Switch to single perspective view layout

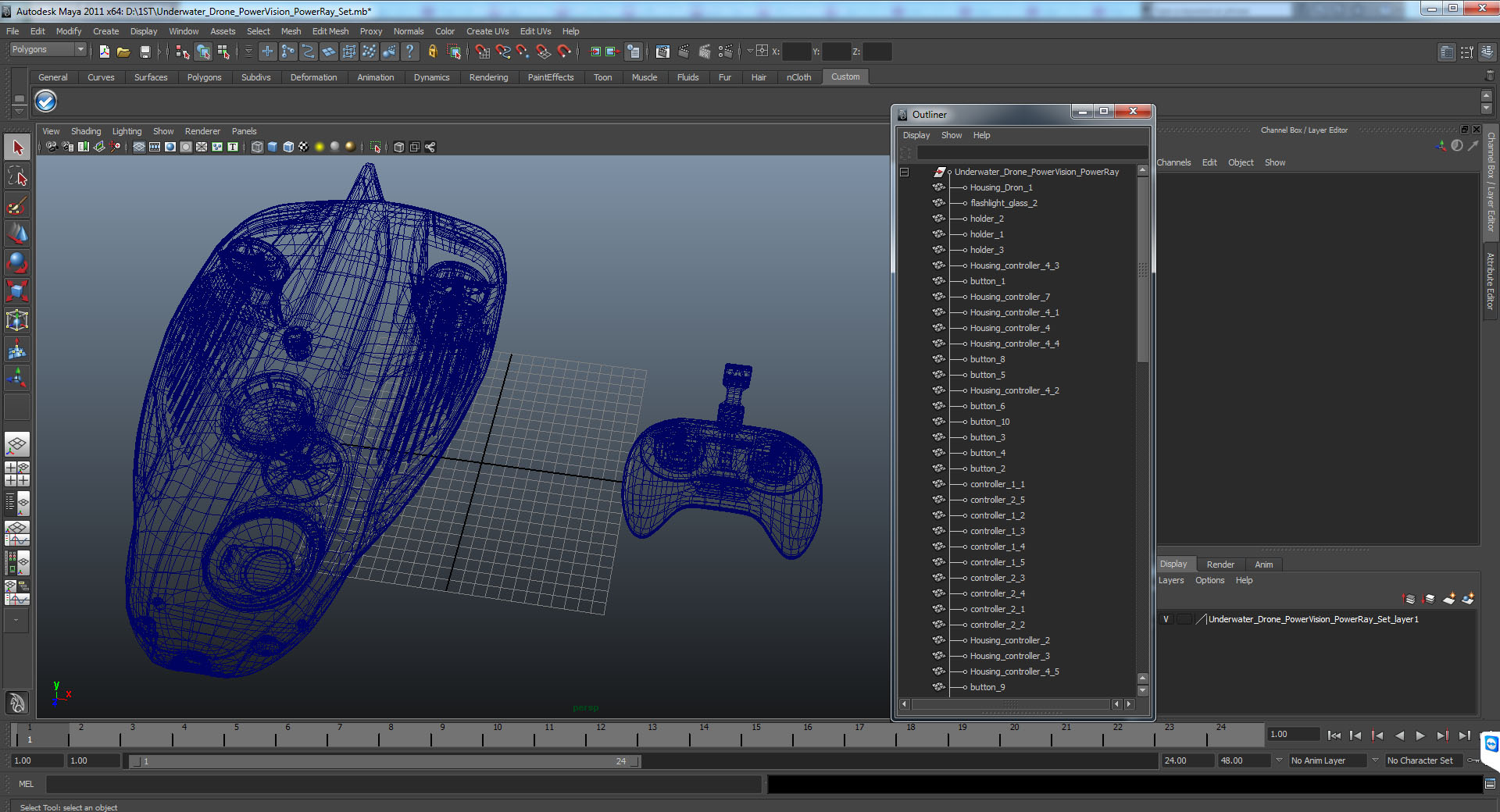pos(17,445)
